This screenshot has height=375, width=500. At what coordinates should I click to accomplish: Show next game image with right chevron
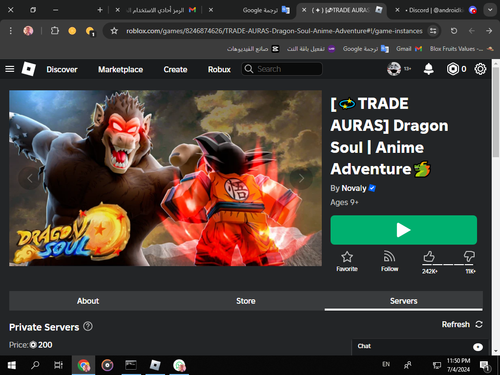pos(301,178)
